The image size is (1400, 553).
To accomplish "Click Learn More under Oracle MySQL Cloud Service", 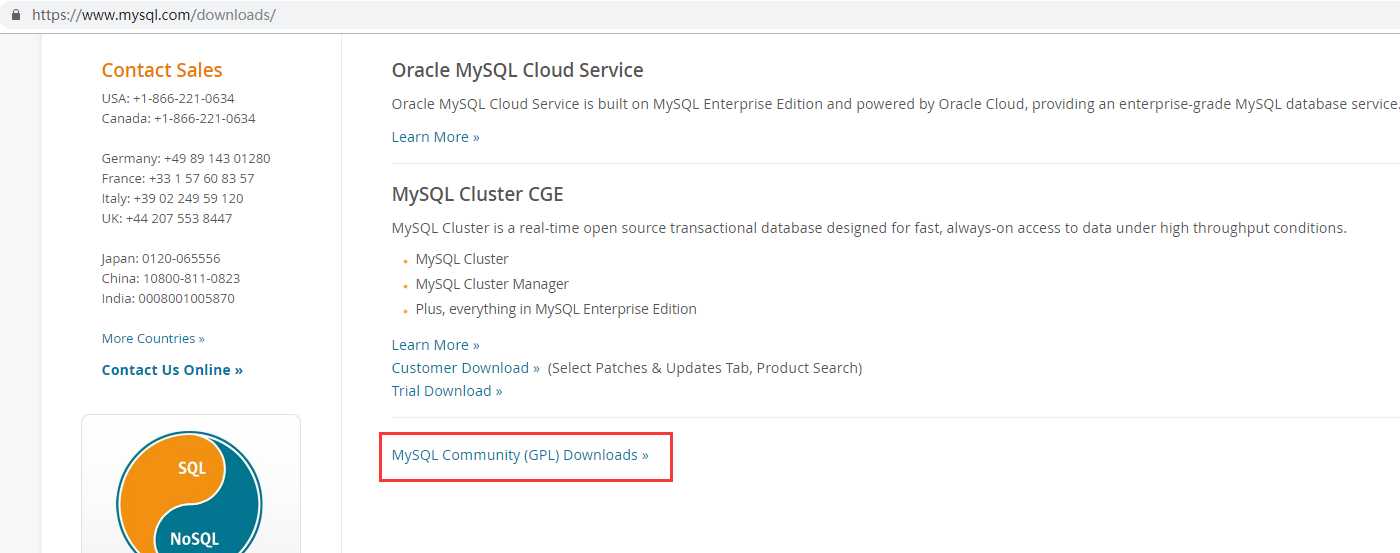I will pos(435,137).
